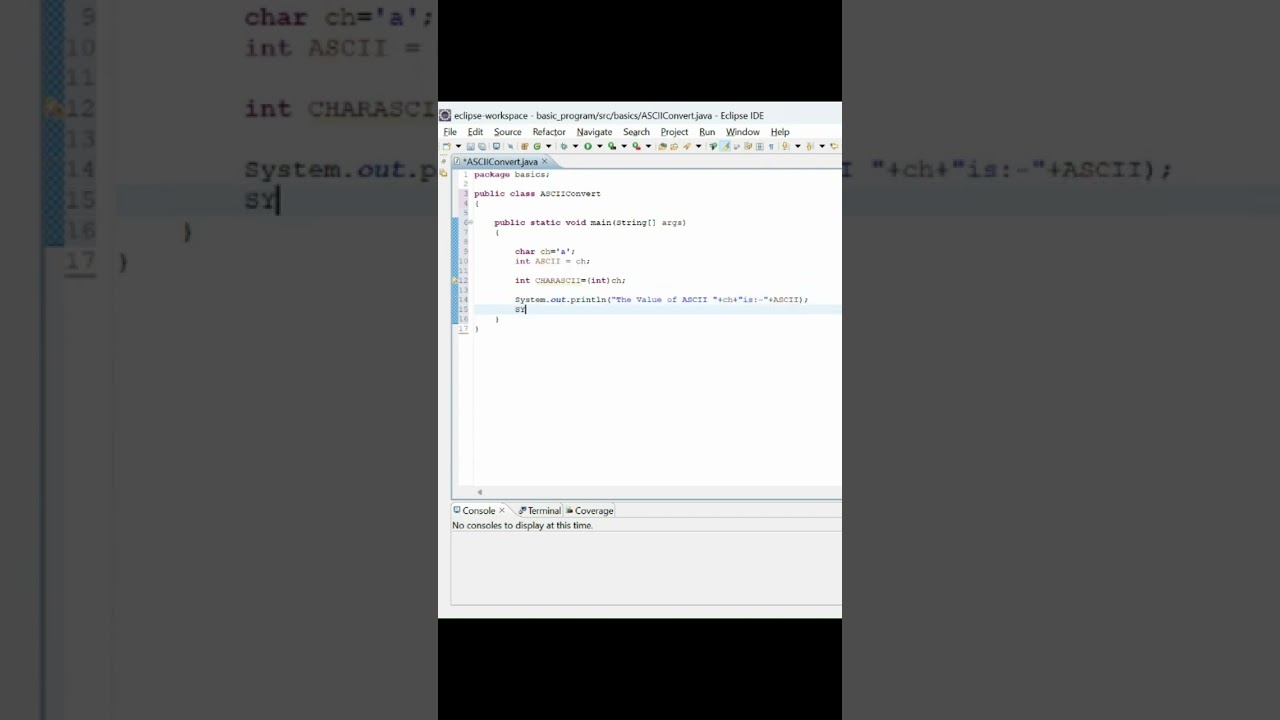Expand the Run dropdown arrow

tap(599, 146)
